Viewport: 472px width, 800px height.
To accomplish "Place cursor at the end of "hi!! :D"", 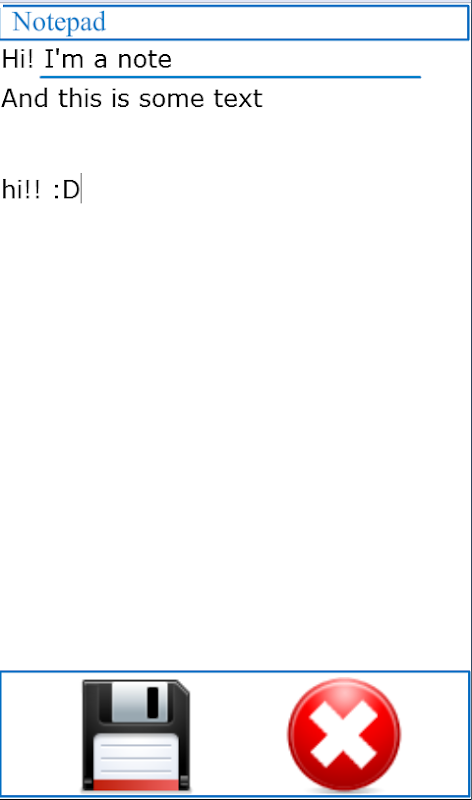I will [x=81, y=189].
